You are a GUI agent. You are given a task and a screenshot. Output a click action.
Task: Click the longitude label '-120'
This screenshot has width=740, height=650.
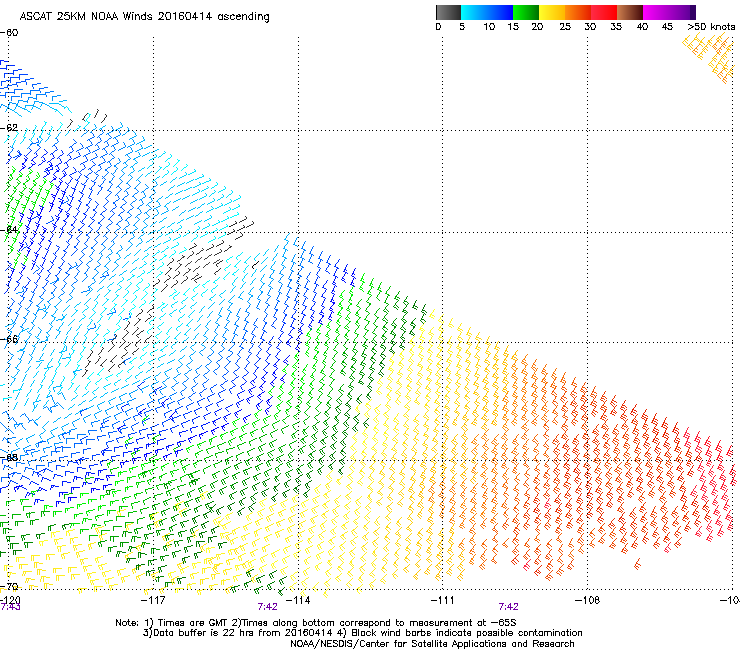click(10, 600)
